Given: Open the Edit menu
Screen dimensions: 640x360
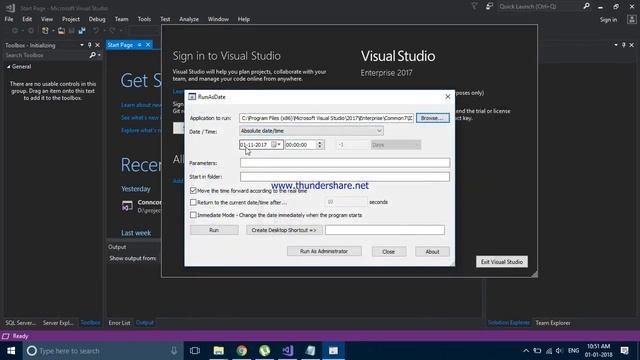Looking at the screenshot, I should pos(27,19).
